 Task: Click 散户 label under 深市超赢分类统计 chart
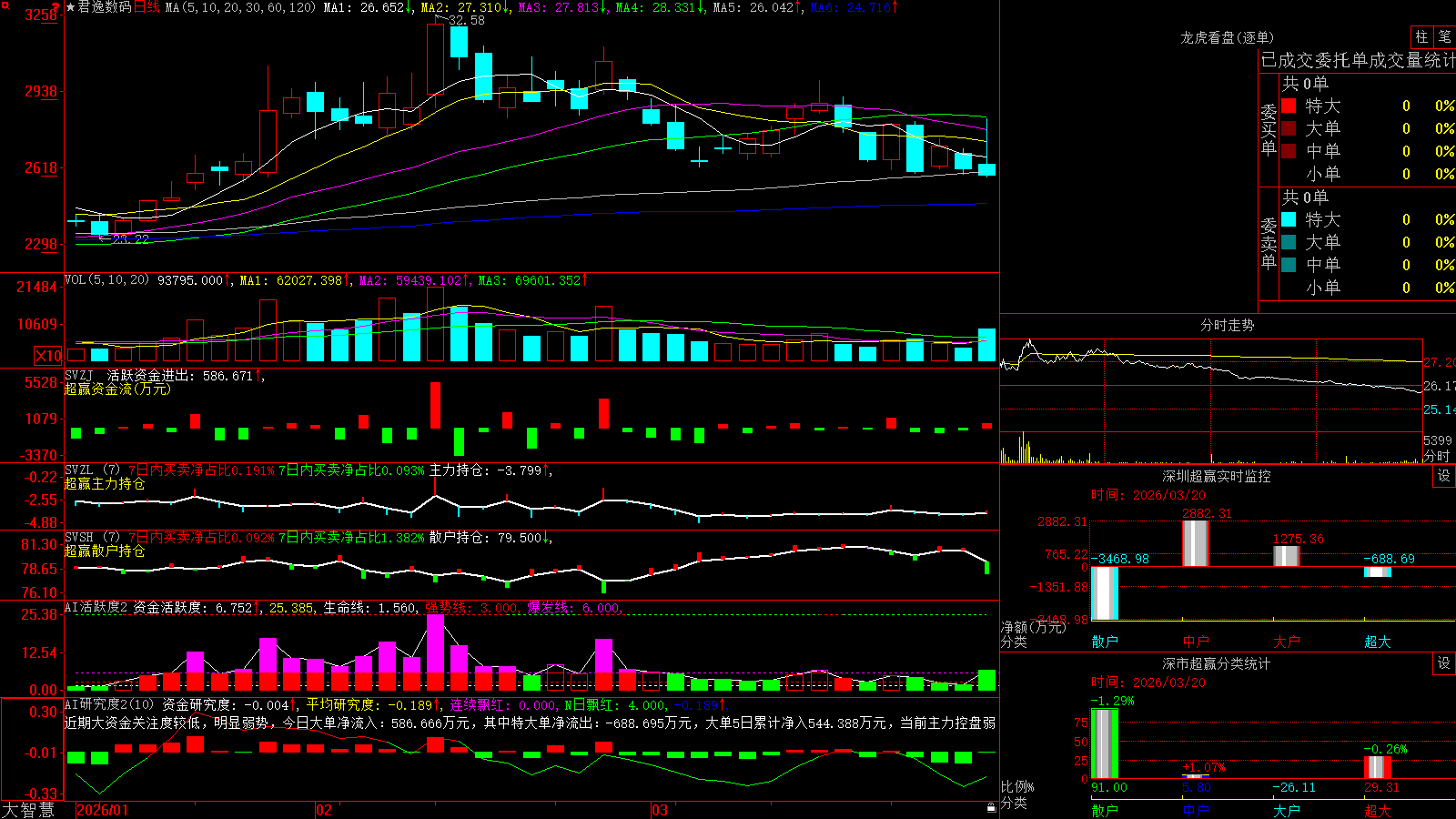point(1105,810)
